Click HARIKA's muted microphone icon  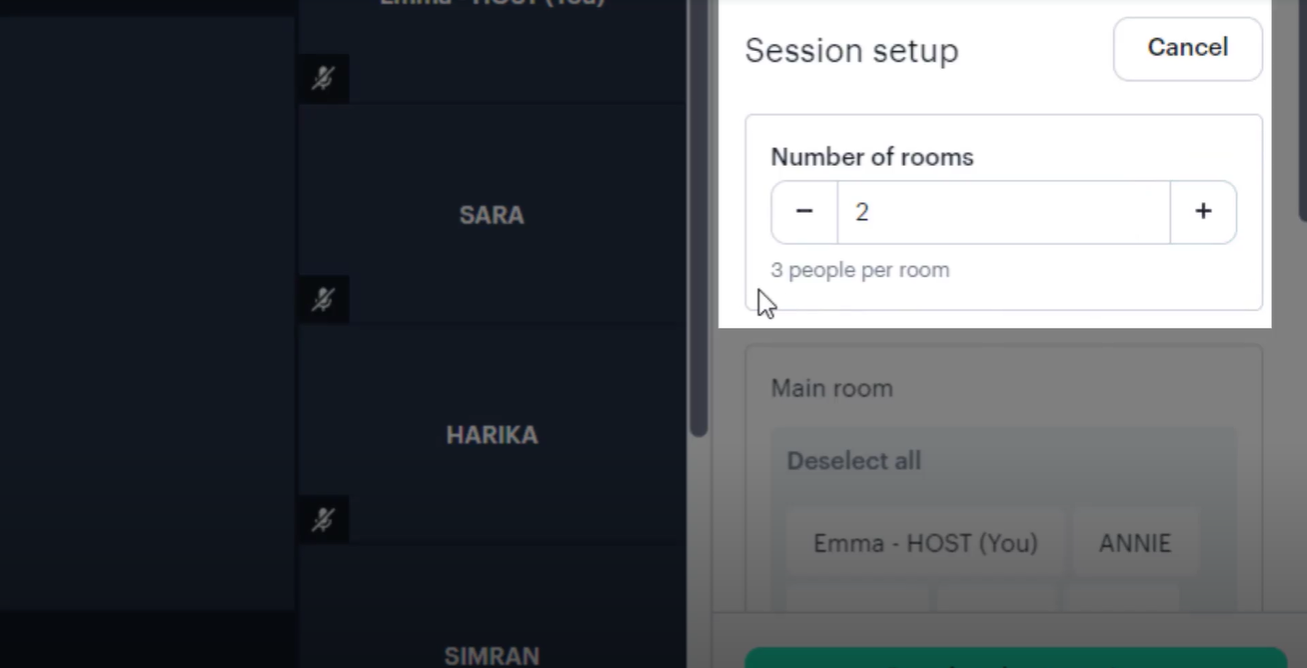point(322,519)
